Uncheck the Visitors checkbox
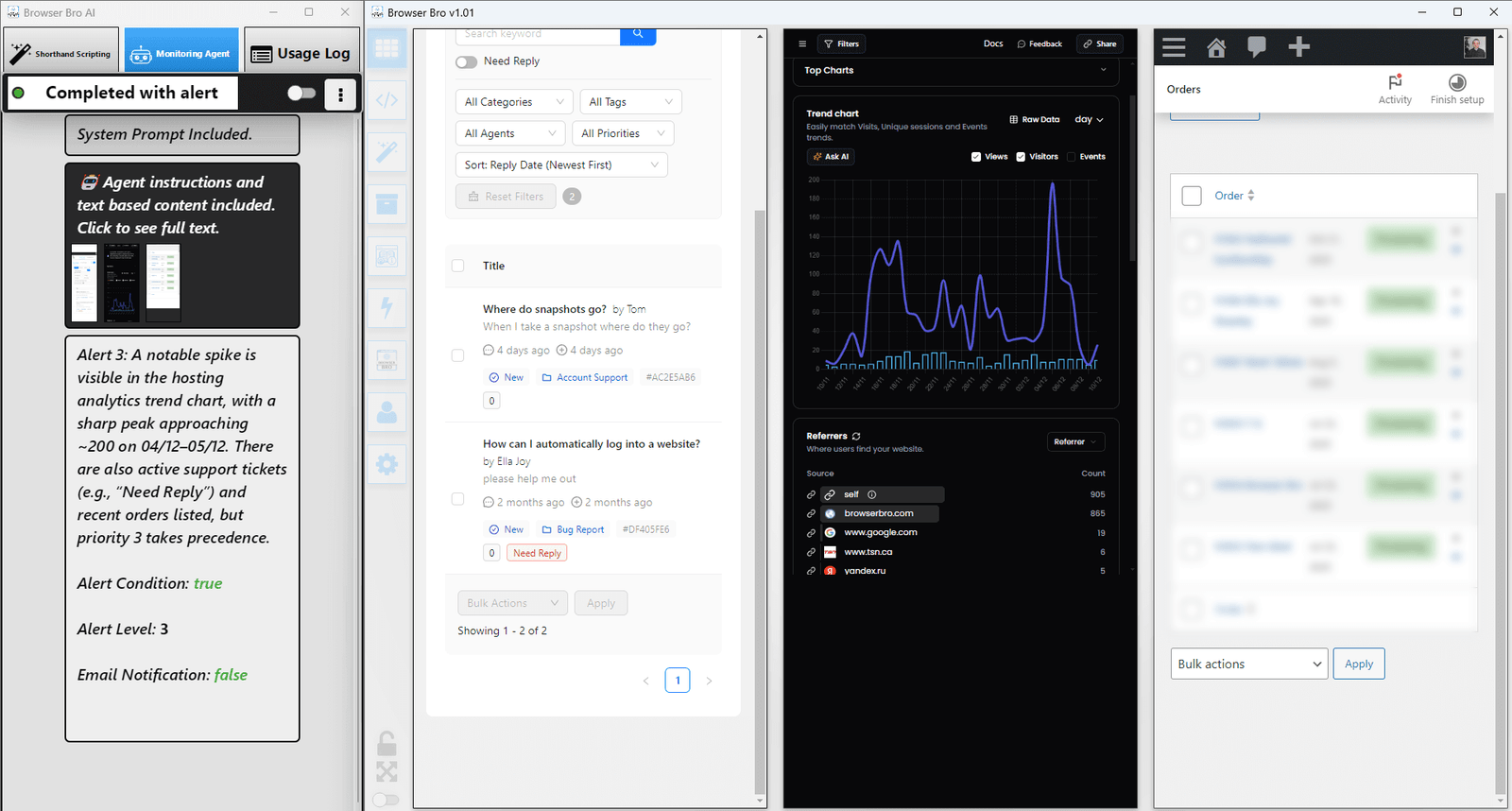The height and width of the screenshot is (811, 1512). (1021, 157)
